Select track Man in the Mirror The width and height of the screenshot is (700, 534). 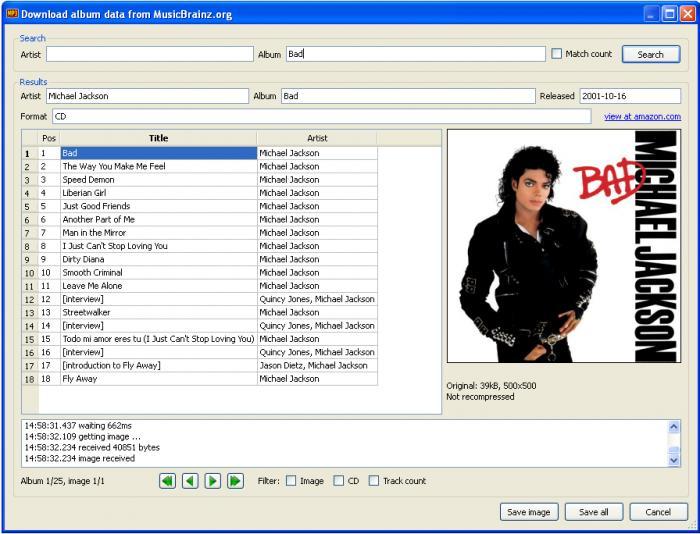[158, 233]
